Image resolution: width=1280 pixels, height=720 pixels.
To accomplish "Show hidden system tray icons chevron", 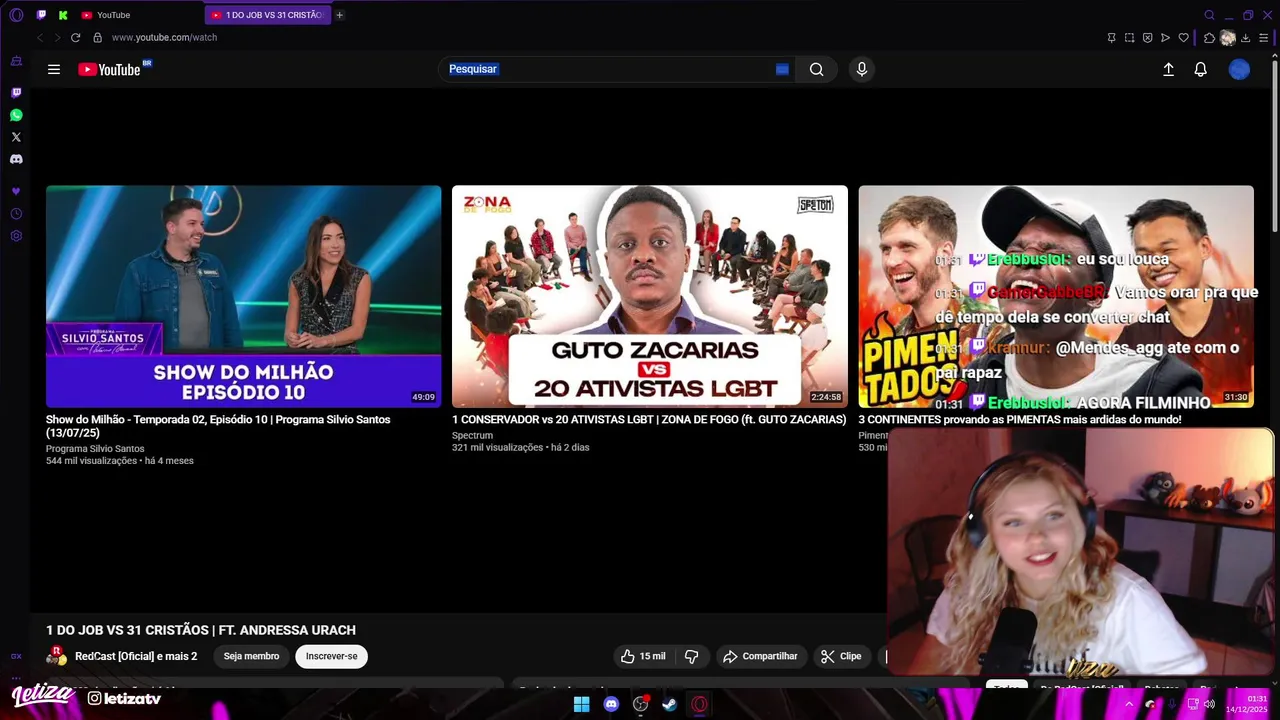I will click(1129, 704).
